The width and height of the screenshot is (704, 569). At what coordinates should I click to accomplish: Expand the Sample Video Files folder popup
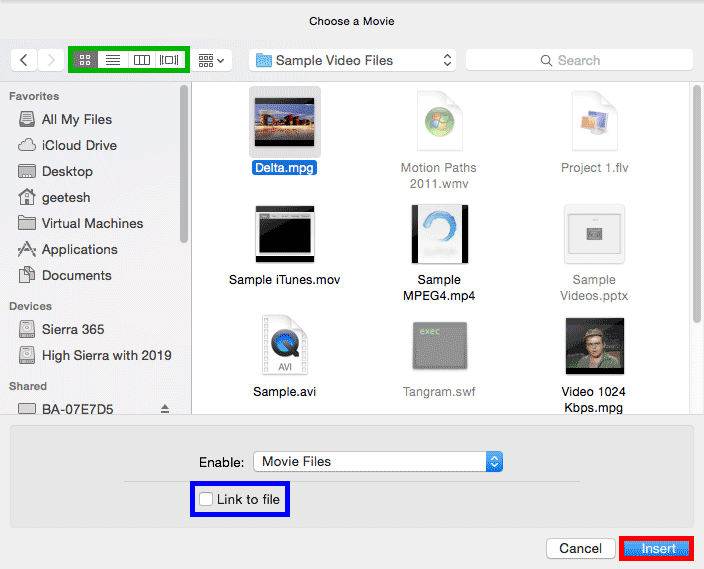pyautogui.click(x=354, y=60)
